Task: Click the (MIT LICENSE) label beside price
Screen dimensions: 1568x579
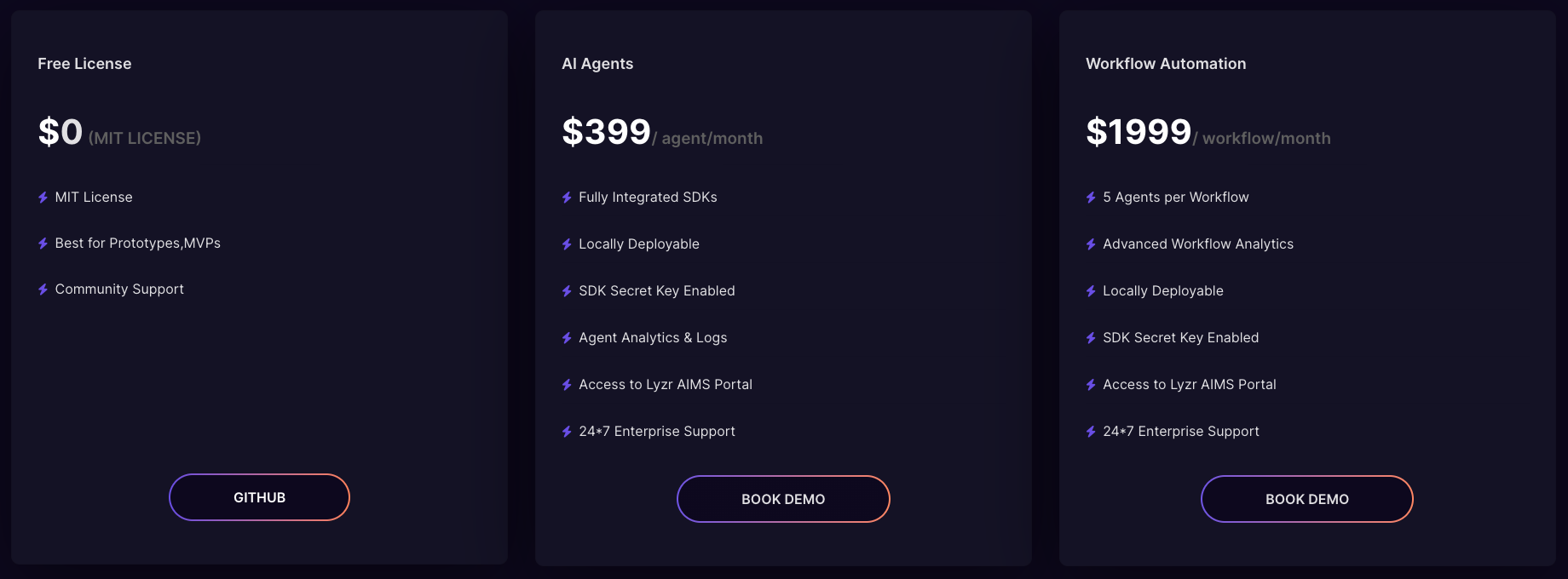Action: (145, 138)
